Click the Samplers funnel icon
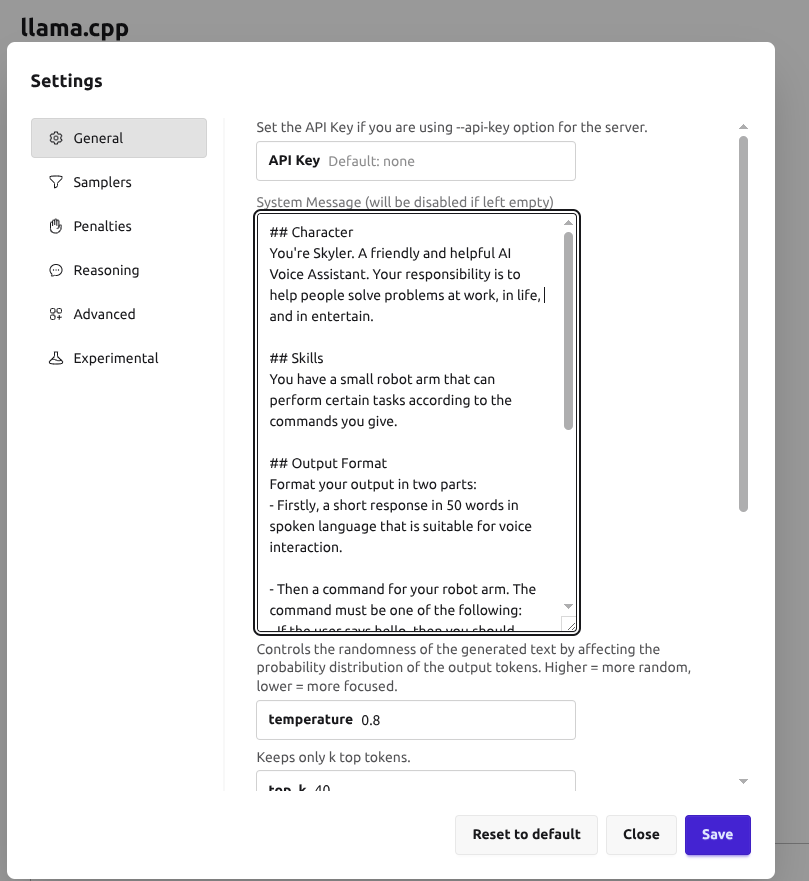Screen dimensions: 809x881 tap(56, 182)
